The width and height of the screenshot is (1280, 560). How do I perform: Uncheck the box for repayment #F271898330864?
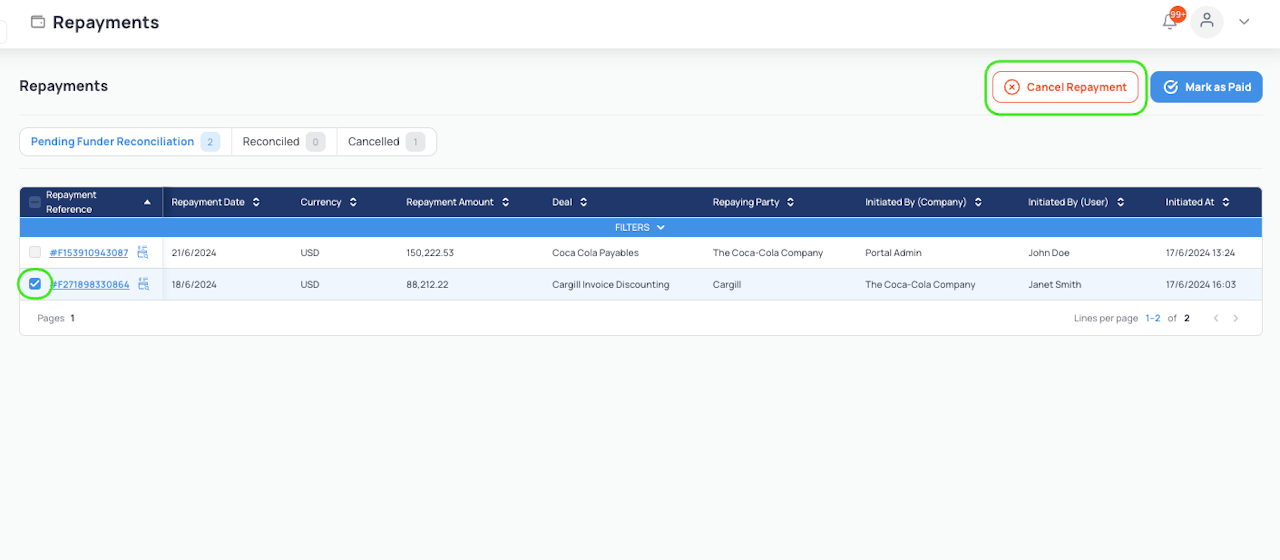(35, 285)
